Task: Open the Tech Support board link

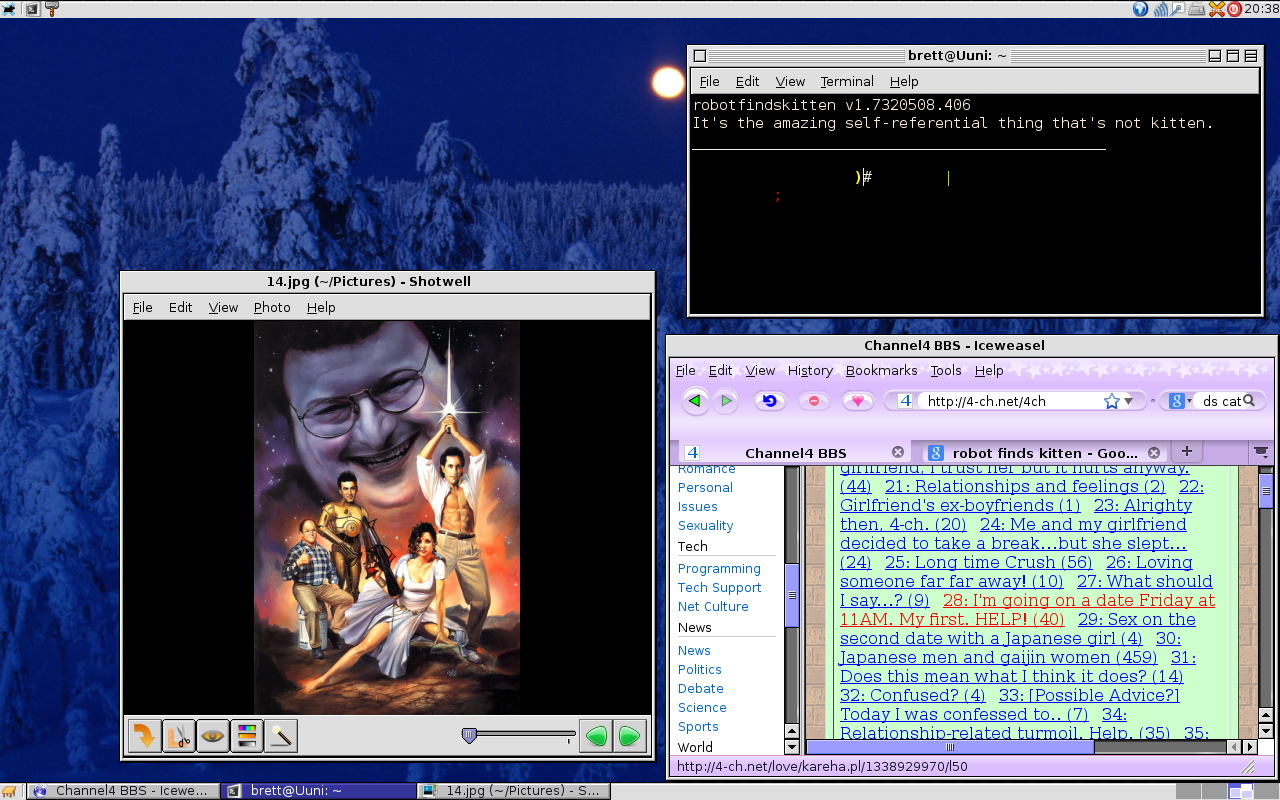Action: 719,587
